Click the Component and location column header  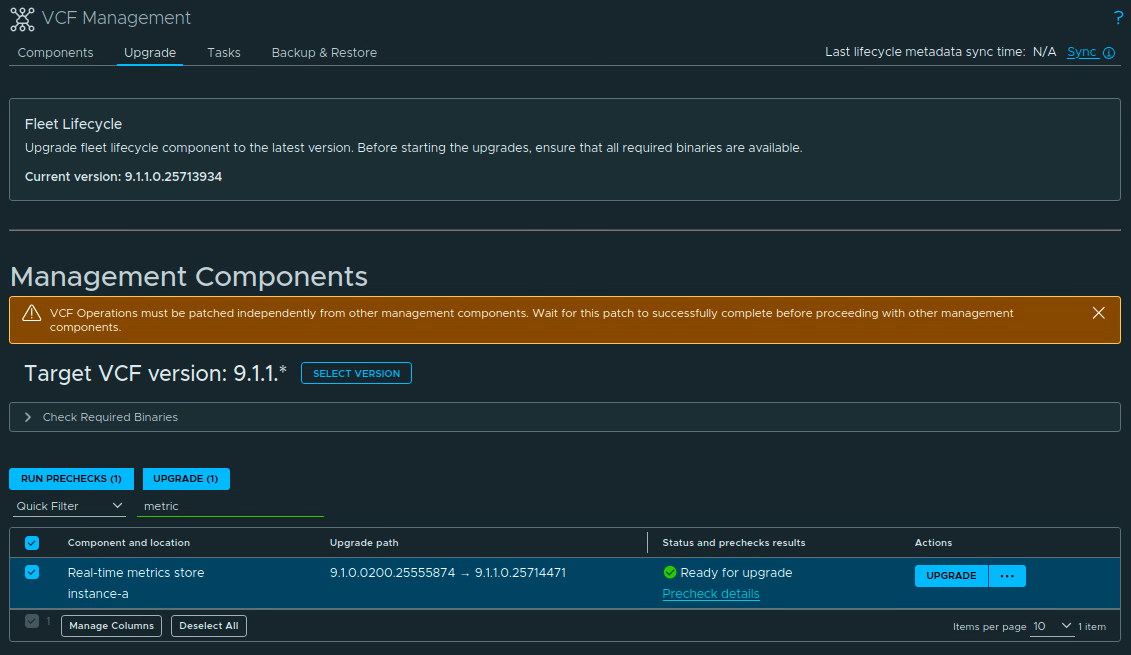click(129, 542)
